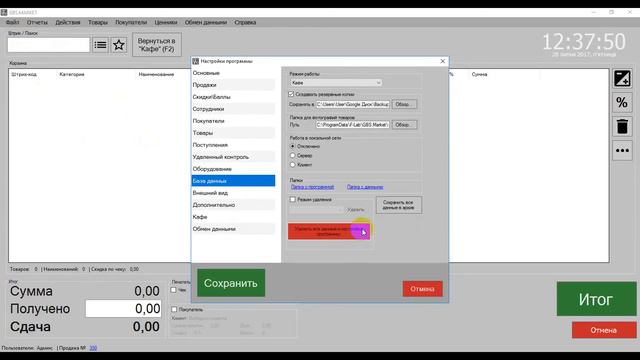Click the Штрих-код column header in the cart
The image size is (640, 360).
click(x=24, y=74)
